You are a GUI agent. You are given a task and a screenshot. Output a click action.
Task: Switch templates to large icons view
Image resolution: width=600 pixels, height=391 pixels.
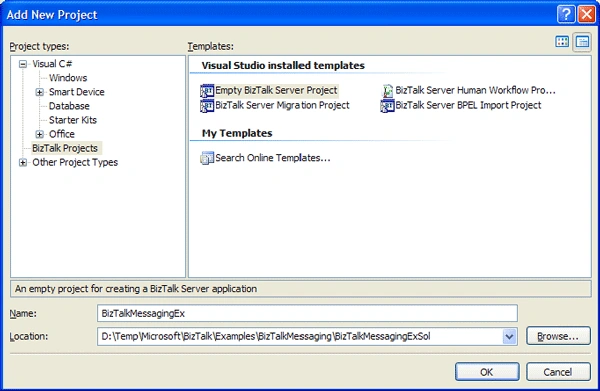[x=562, y=42]
